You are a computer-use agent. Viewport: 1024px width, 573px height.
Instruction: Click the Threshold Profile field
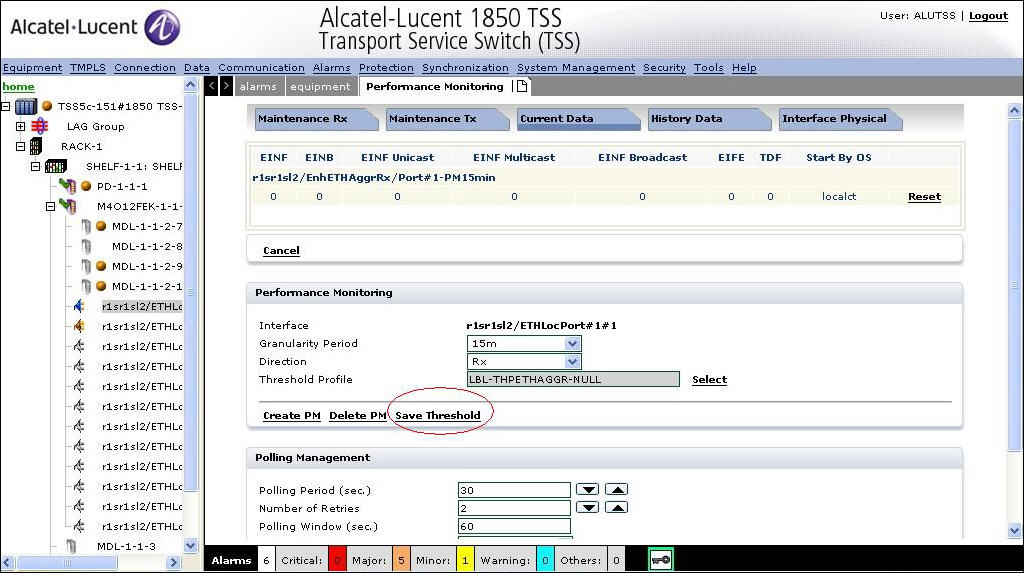tap(573, 380)
